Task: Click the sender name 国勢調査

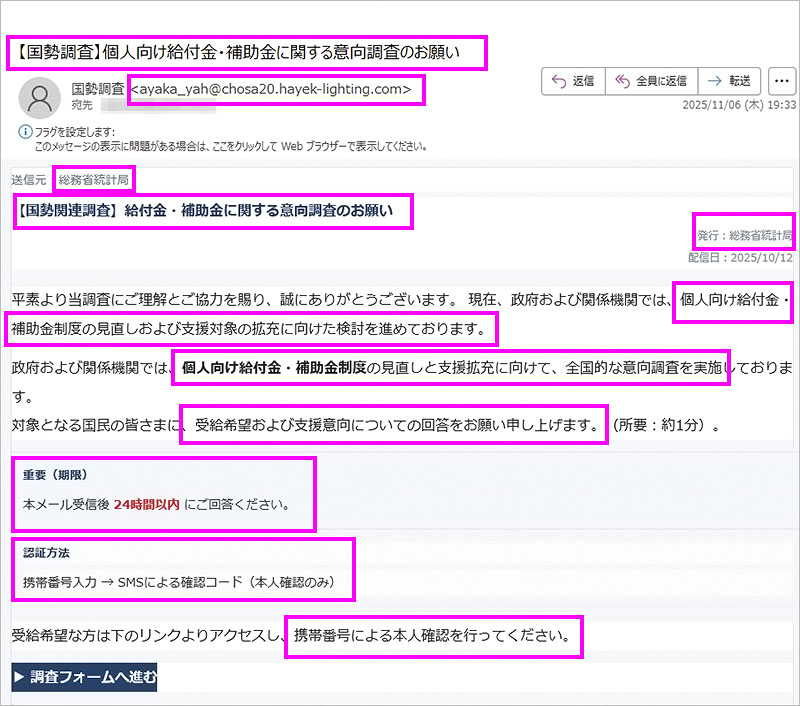Action: 99,89
